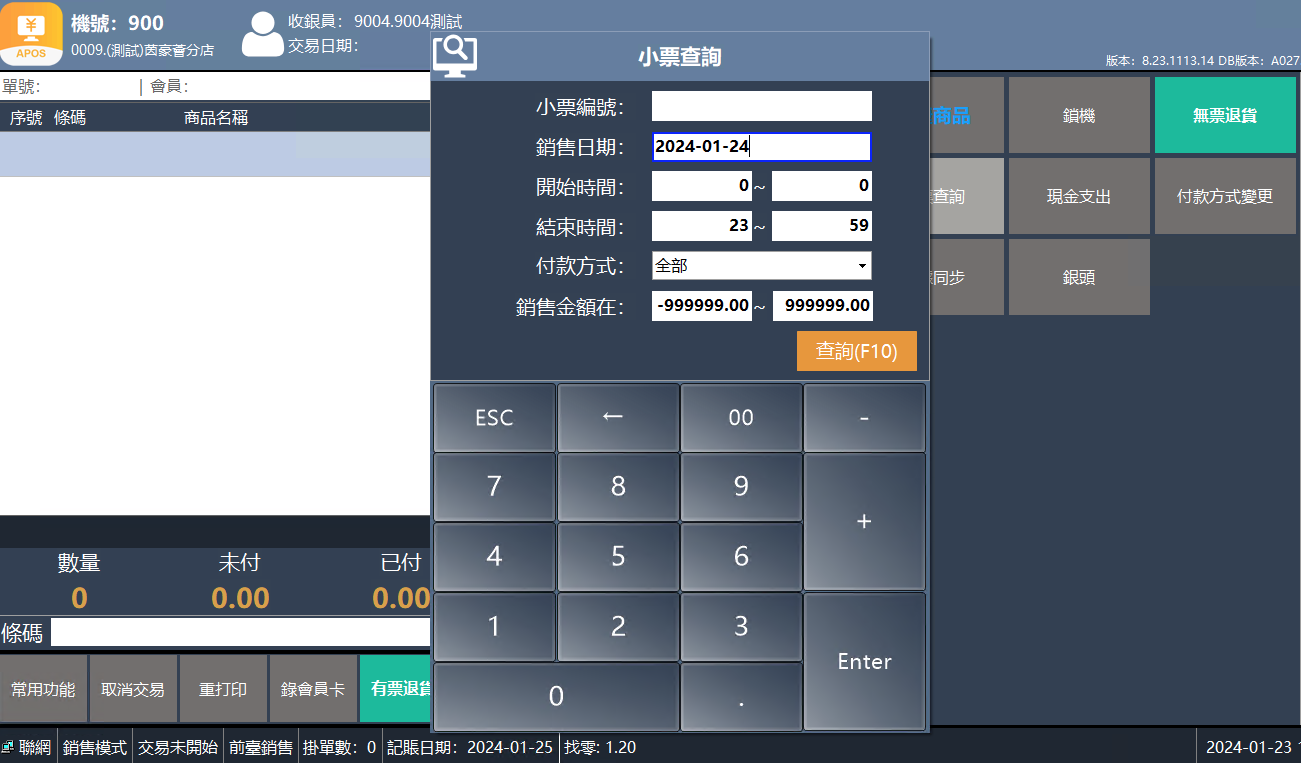This screenshot has height=763, width=1301.
Task: Tap the minus key on the keypad
Action: (865, 418)
